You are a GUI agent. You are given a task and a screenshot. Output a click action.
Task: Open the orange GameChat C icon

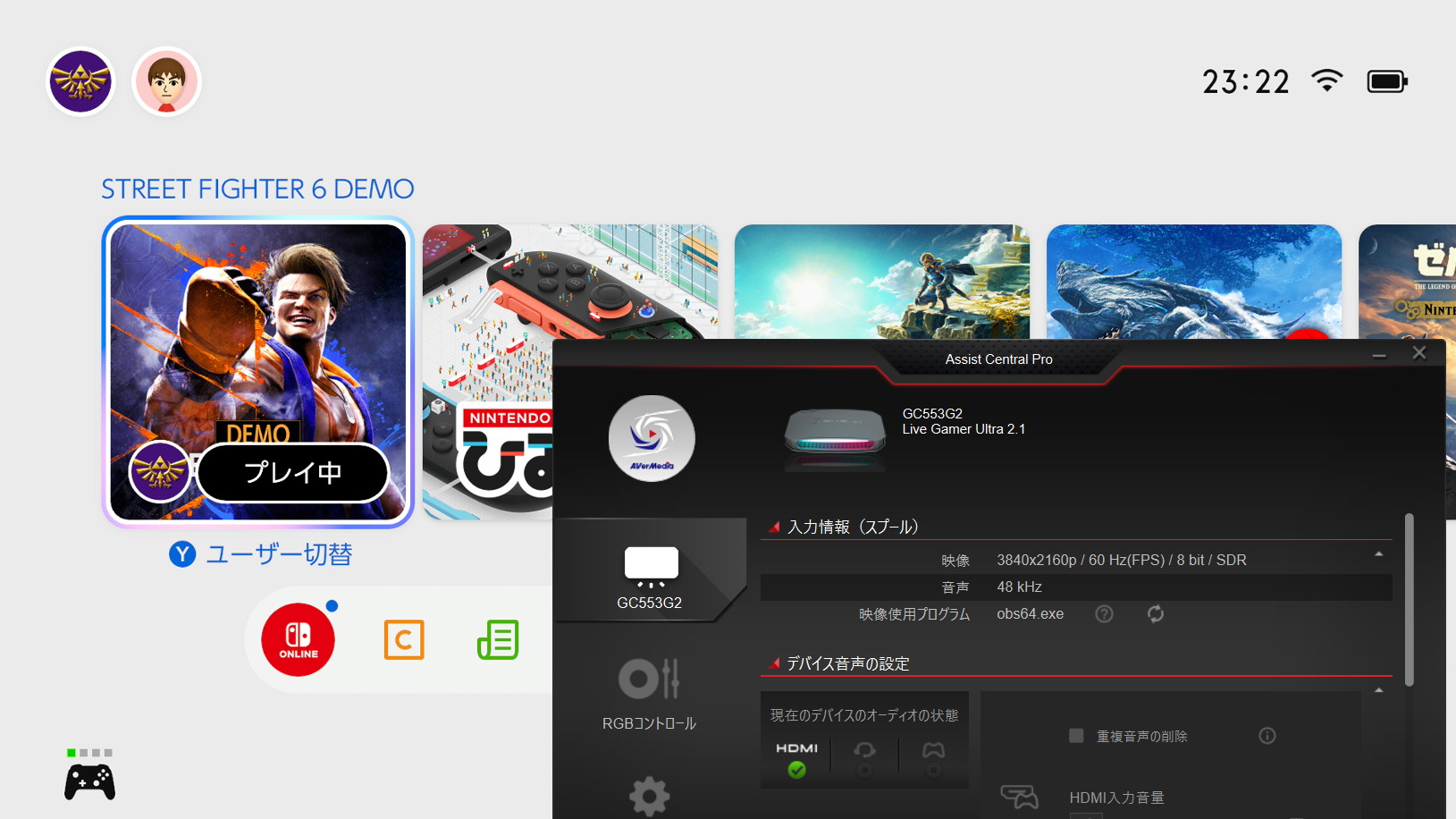(x=404, y=640)
